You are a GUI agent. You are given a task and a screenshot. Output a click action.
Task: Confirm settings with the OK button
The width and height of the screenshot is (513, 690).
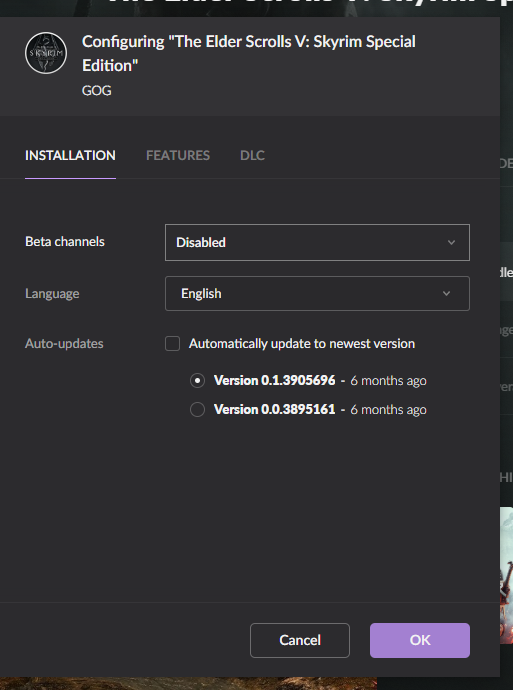pyautogui.click(x=420, y=640)
